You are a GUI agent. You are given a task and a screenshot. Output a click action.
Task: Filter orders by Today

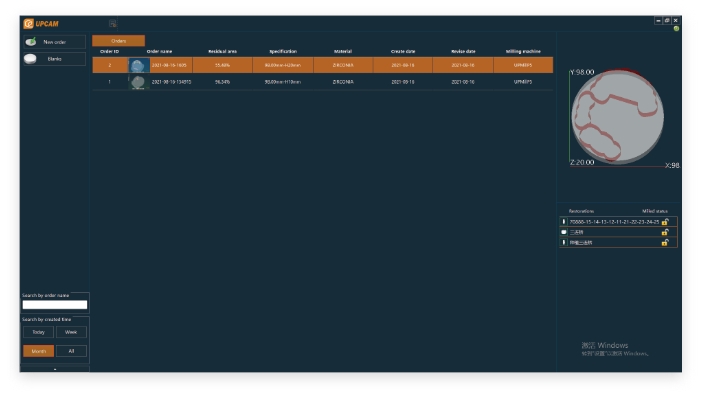[39, 332]
